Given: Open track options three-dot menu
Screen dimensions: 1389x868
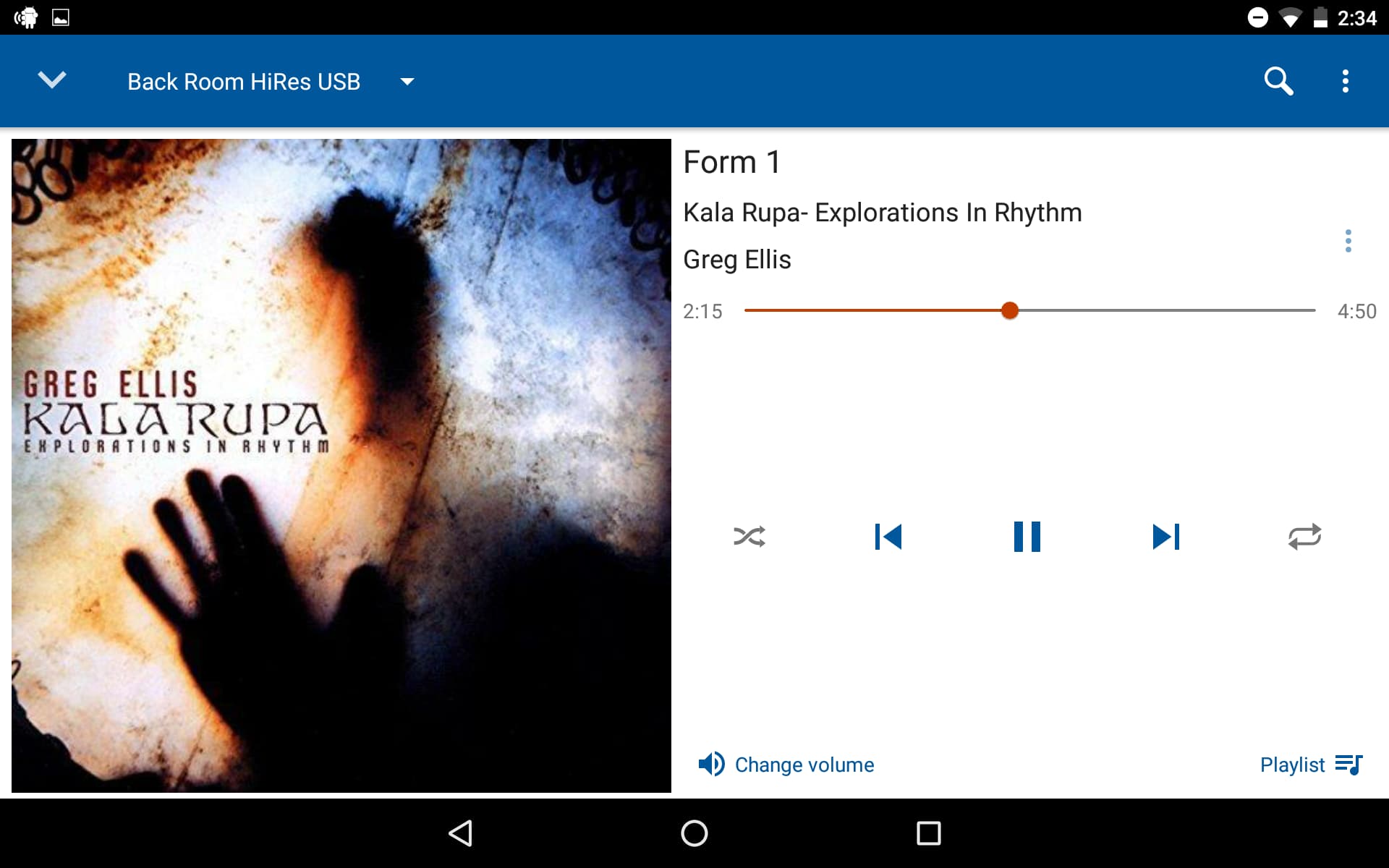Looking at the screenshot, I should (1348, 241).
